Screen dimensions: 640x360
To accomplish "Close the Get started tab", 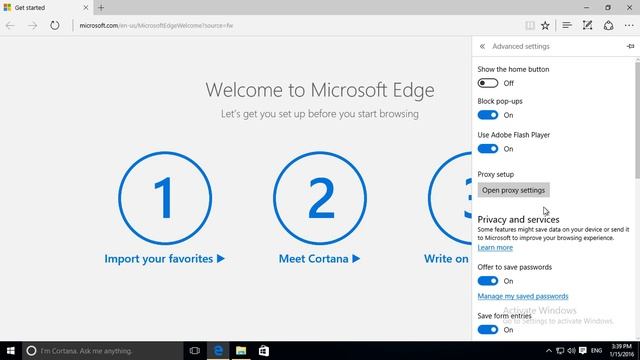I will [x=86, y=7].
